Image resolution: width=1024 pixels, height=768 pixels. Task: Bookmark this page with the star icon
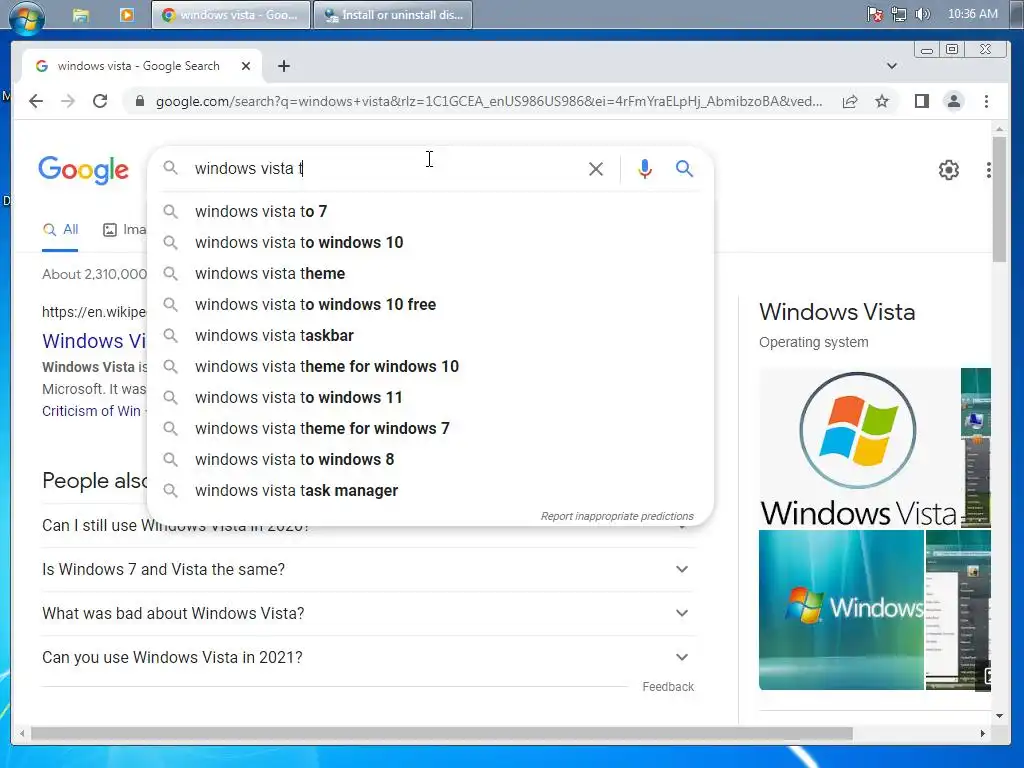click(882, 101)
